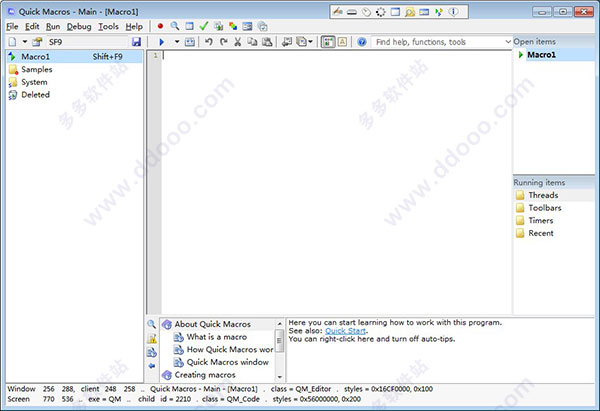Image resolution: width=600 pixels, height=411 pixels.
Task: Save with the floppy disk icon
Action: (x=136, y=42)
